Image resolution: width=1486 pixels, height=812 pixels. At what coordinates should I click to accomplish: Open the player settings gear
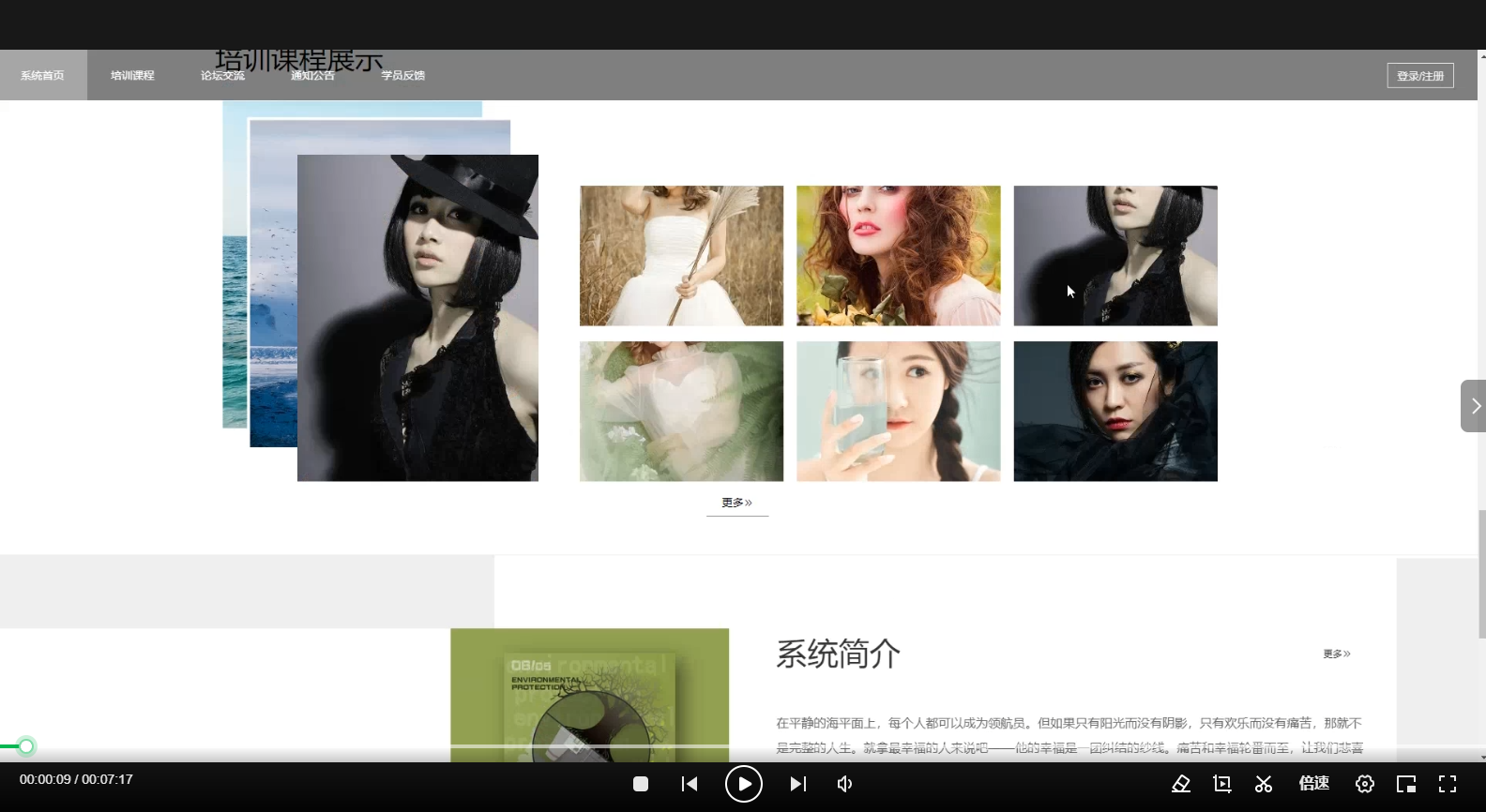pyautogui.click(x=1365, y=784)
